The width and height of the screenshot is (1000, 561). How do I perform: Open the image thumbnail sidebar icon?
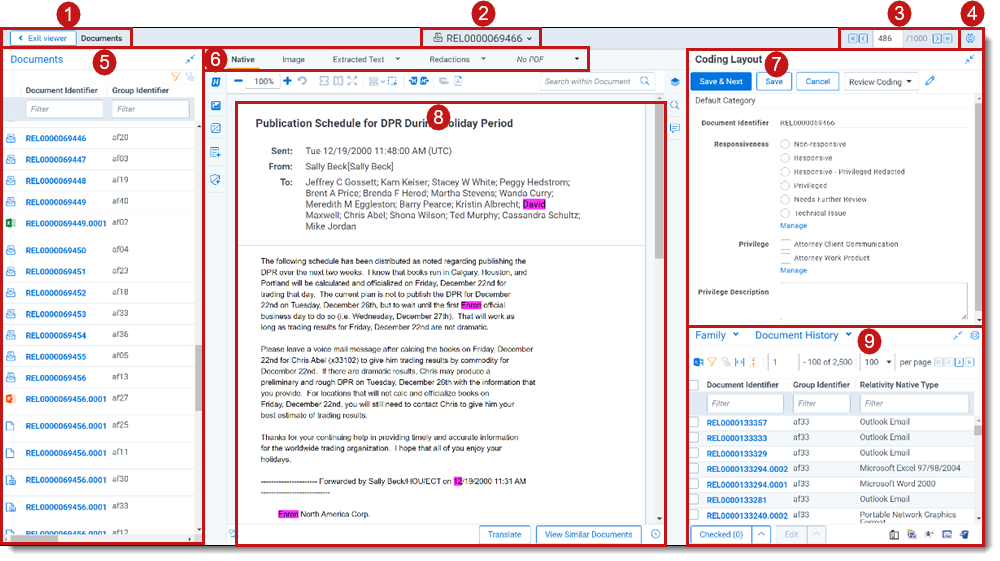point(216,105)
